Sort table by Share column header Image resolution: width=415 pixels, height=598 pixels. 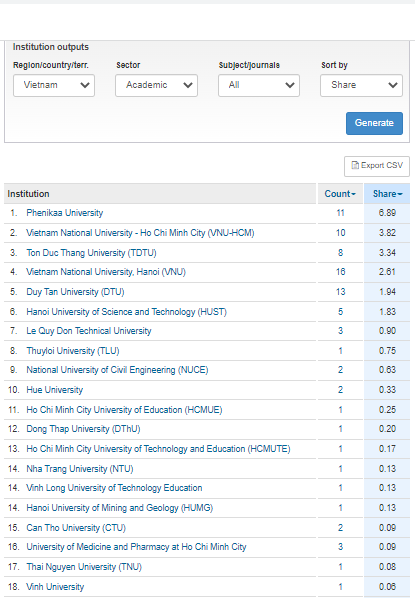point(387,194)
